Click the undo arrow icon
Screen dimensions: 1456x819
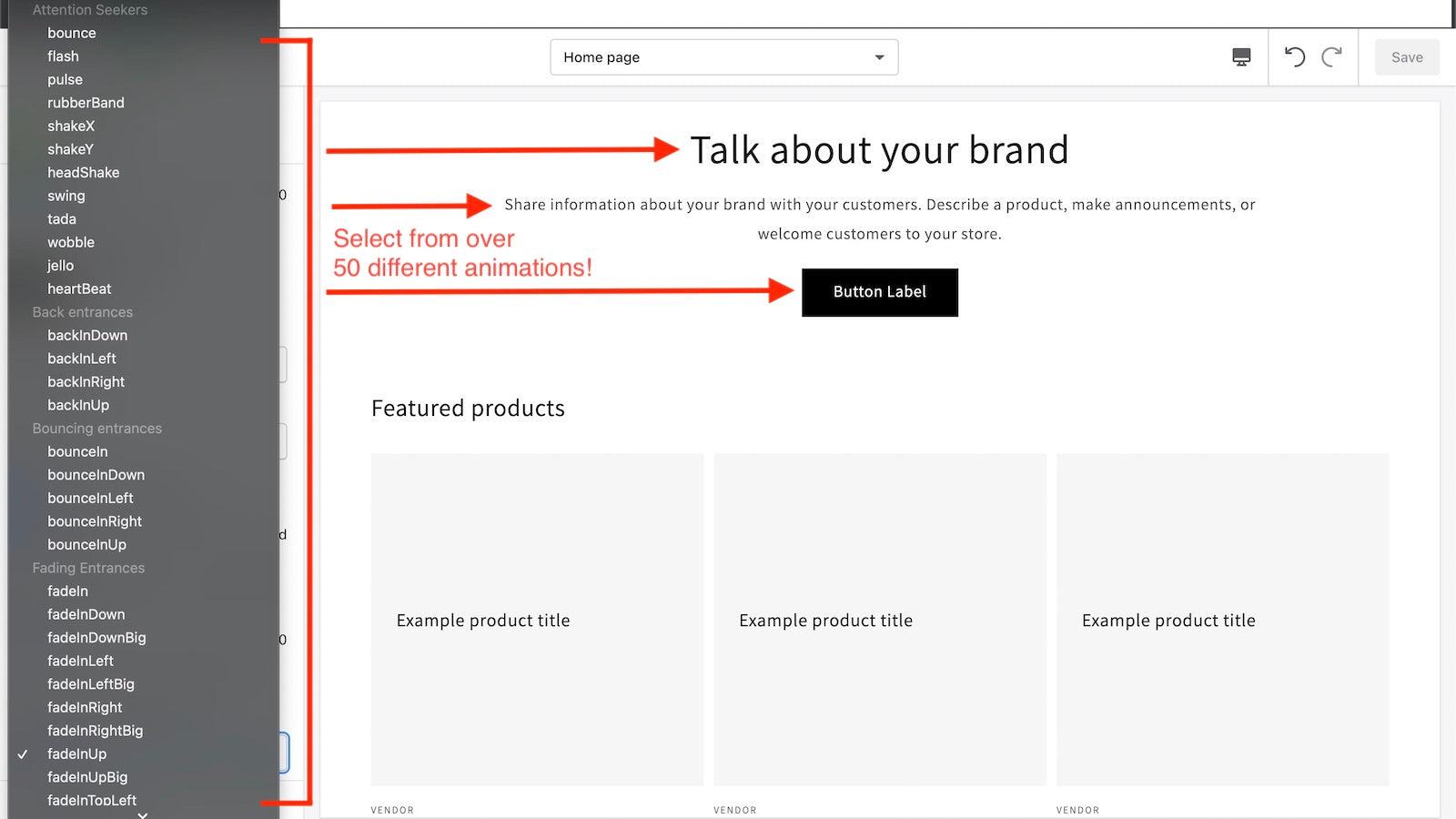coord(1294,57)
